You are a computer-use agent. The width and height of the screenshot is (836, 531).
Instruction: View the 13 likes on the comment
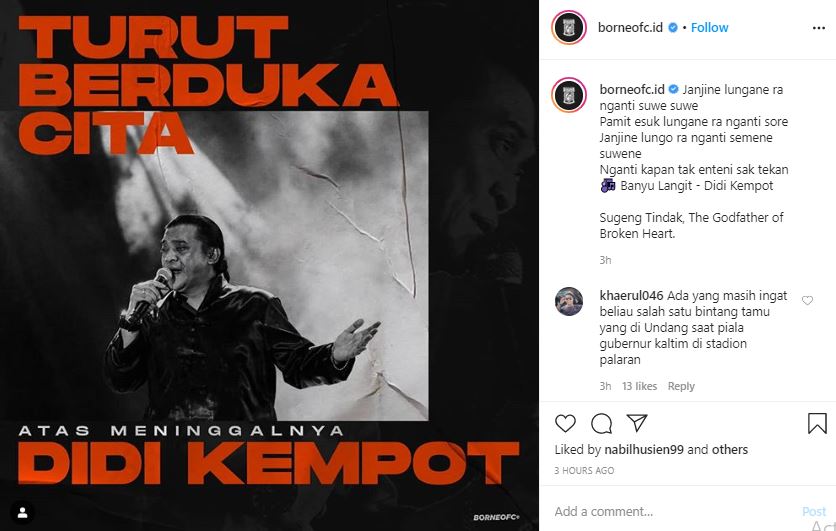639,386
